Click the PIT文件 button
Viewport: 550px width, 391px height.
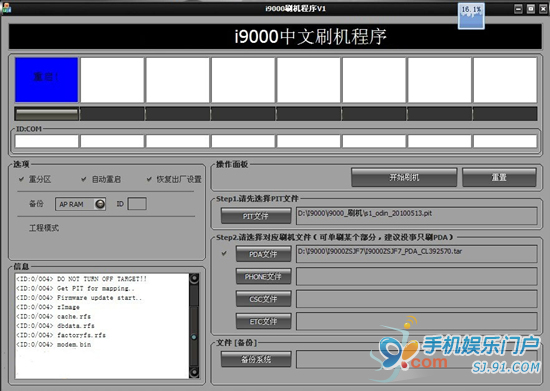(x=256, y=216)
